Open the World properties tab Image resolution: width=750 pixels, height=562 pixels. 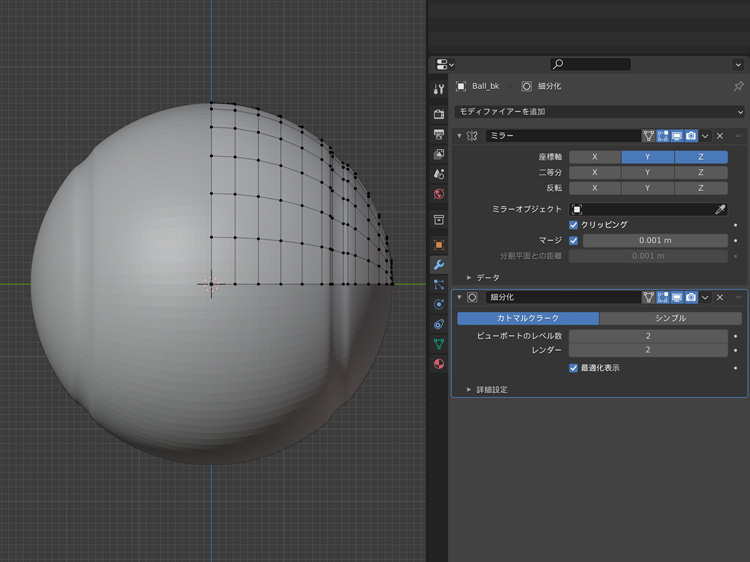439,195
